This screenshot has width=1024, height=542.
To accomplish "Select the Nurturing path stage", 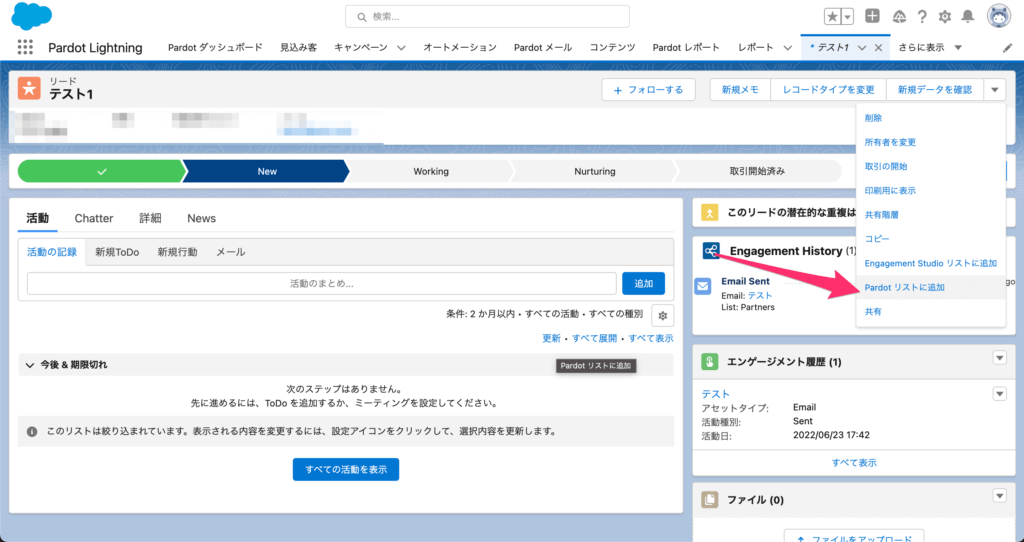I will [x=594, y=171].
